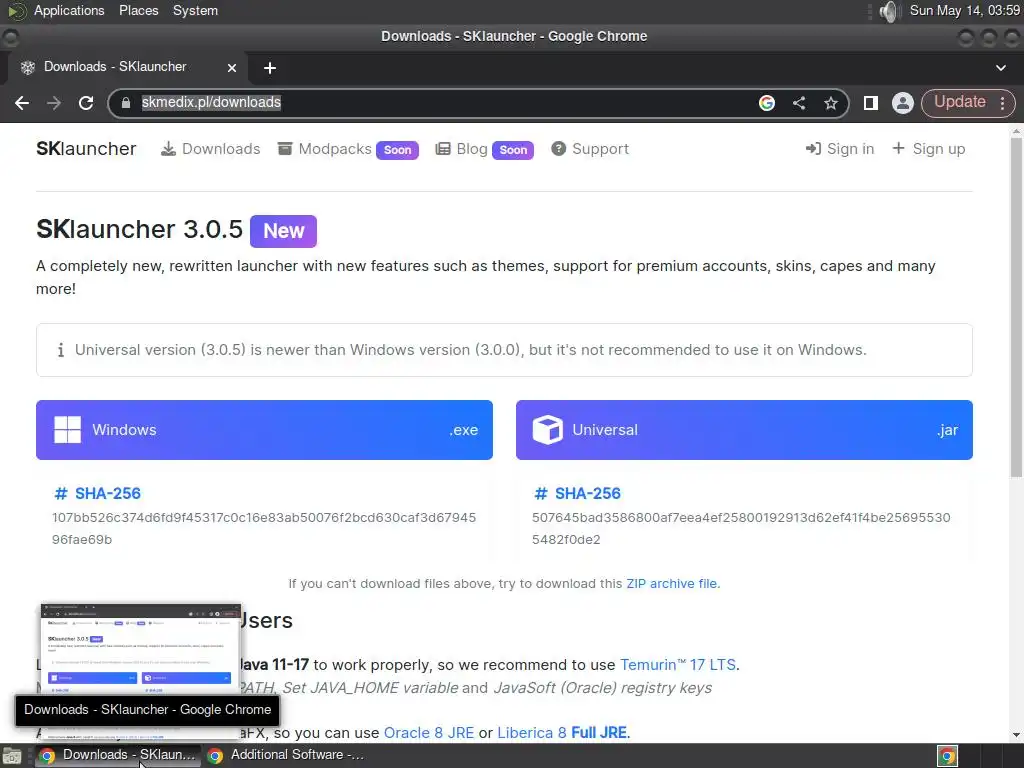Open the Temurin 17 LTS link
The width and height of the screenshot is (1024, 768).
[678, 665]
